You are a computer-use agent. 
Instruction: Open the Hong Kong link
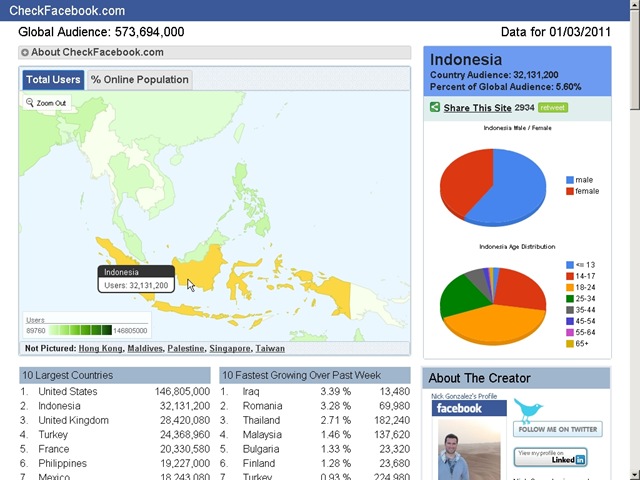(x=100, y=349)
